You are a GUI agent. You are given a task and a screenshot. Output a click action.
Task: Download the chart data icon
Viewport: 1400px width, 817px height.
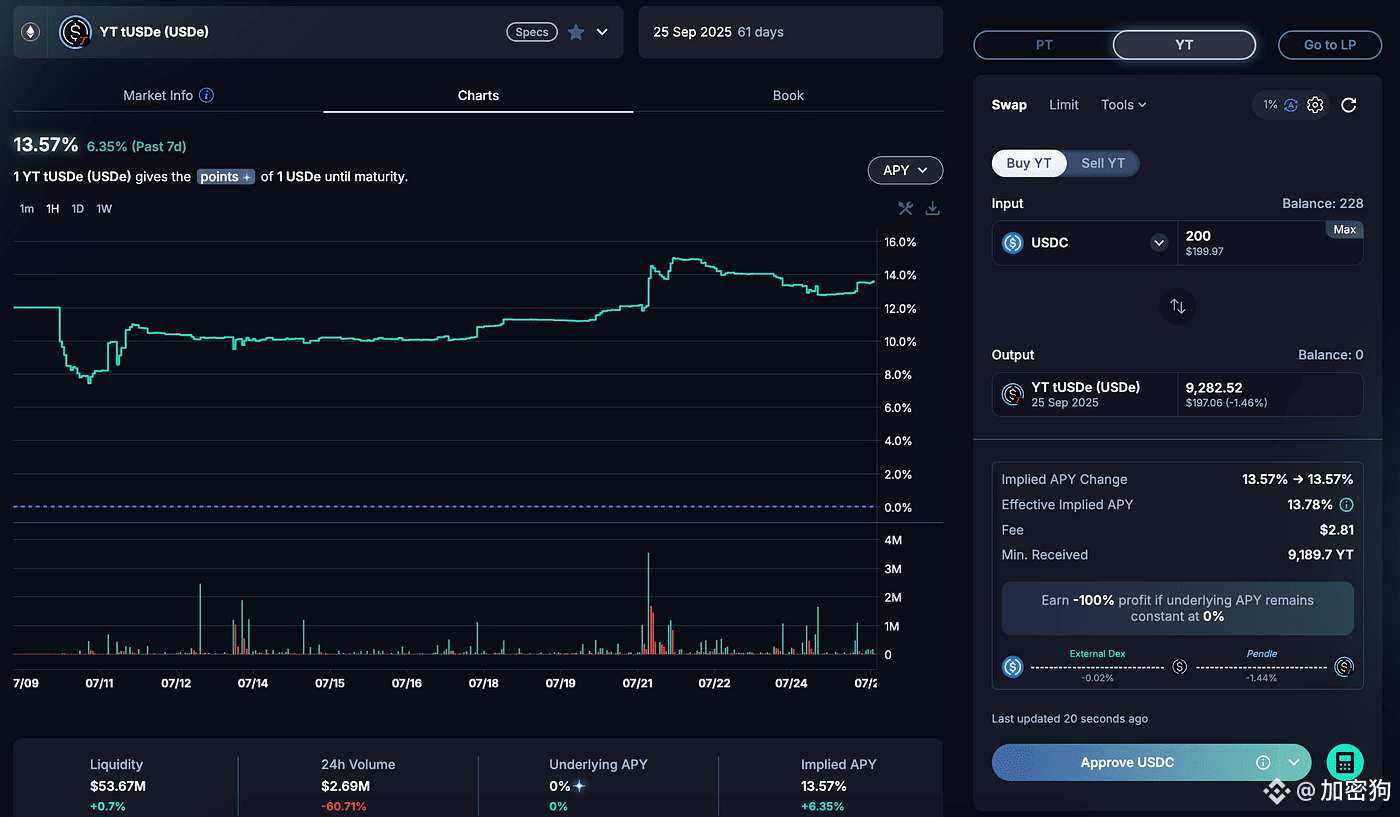point(932,208)
